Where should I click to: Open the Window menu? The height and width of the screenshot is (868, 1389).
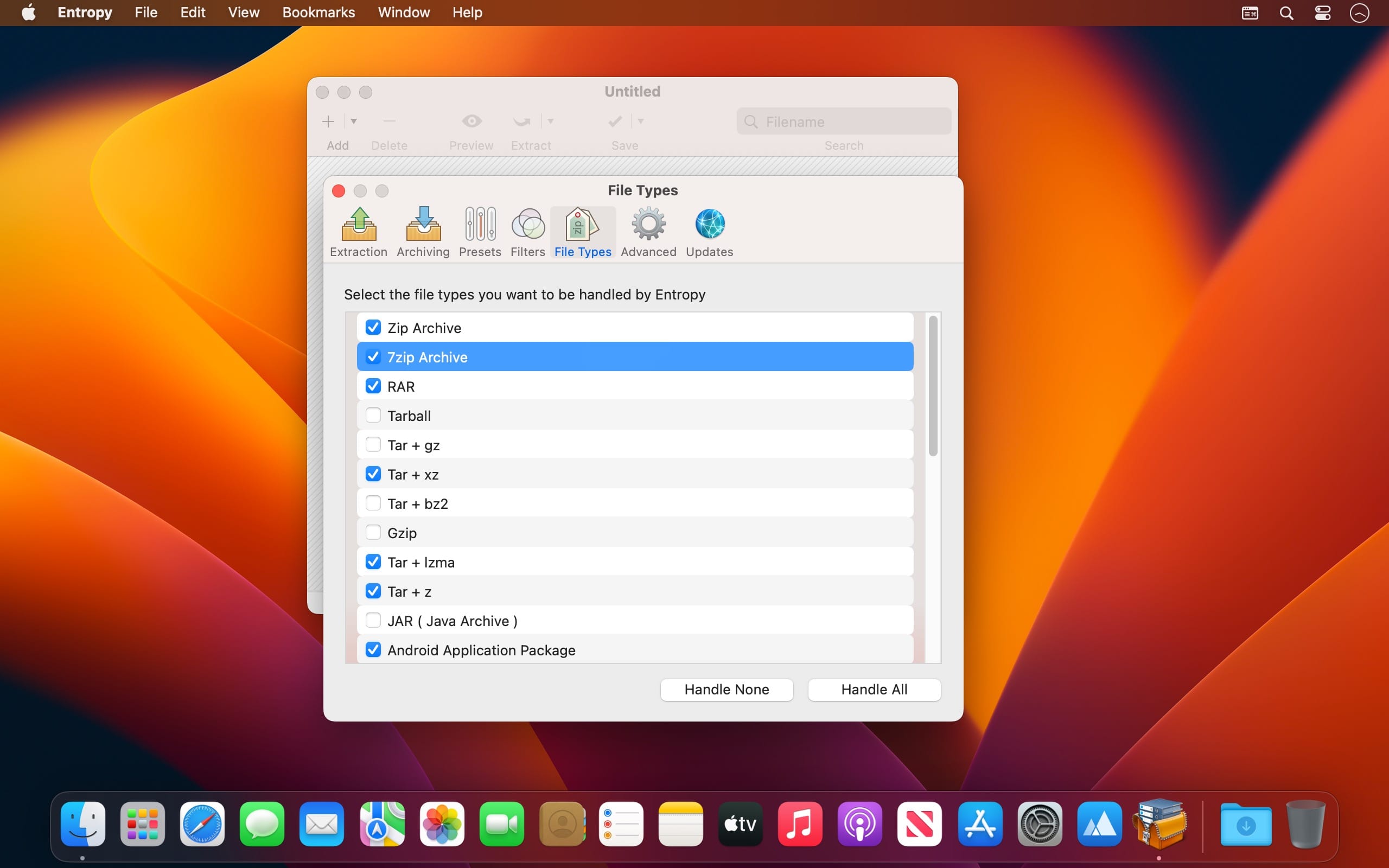pyautogui.click(x=404, y=12)
